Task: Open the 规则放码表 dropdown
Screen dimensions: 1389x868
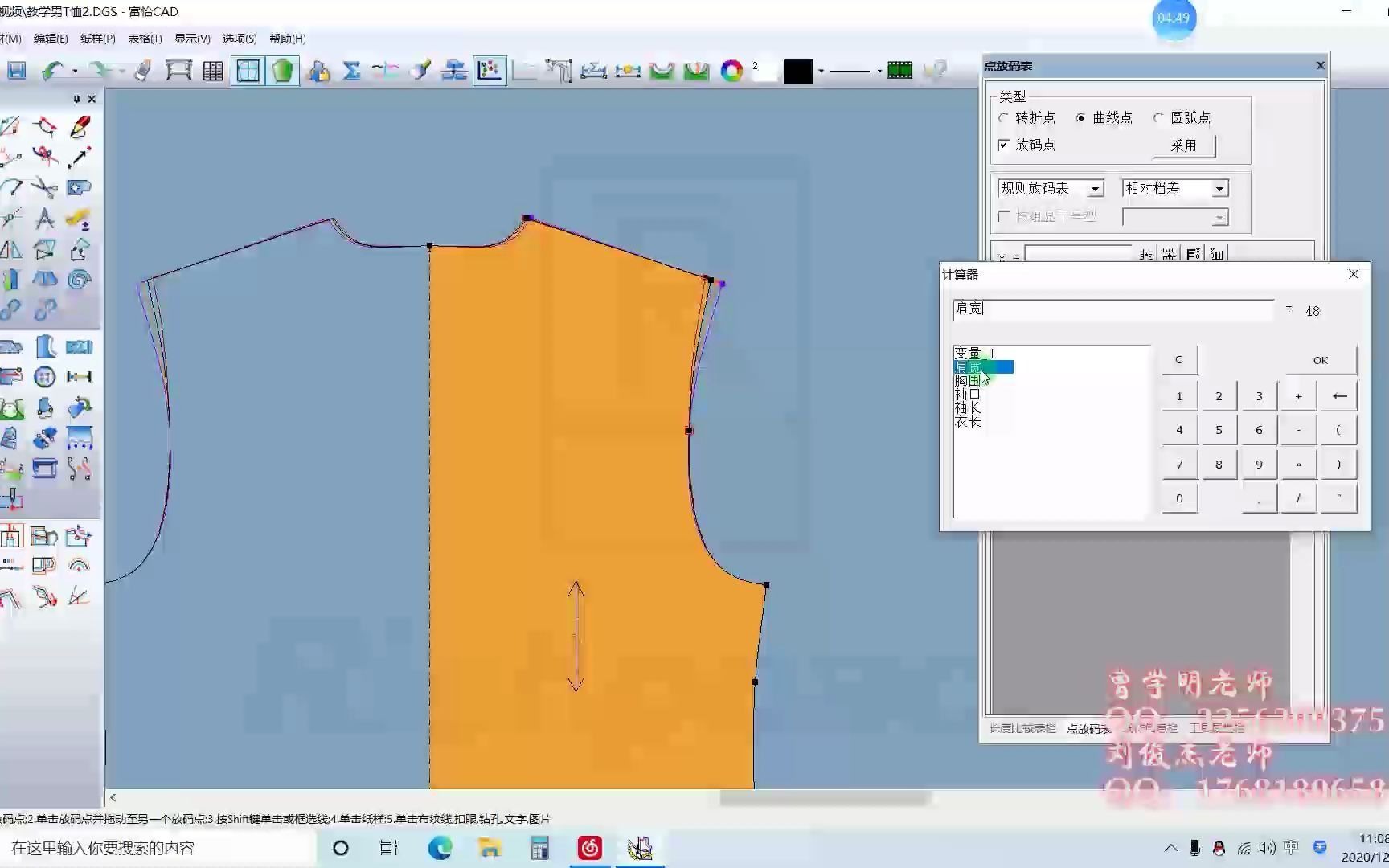Action: (1096, 187)
